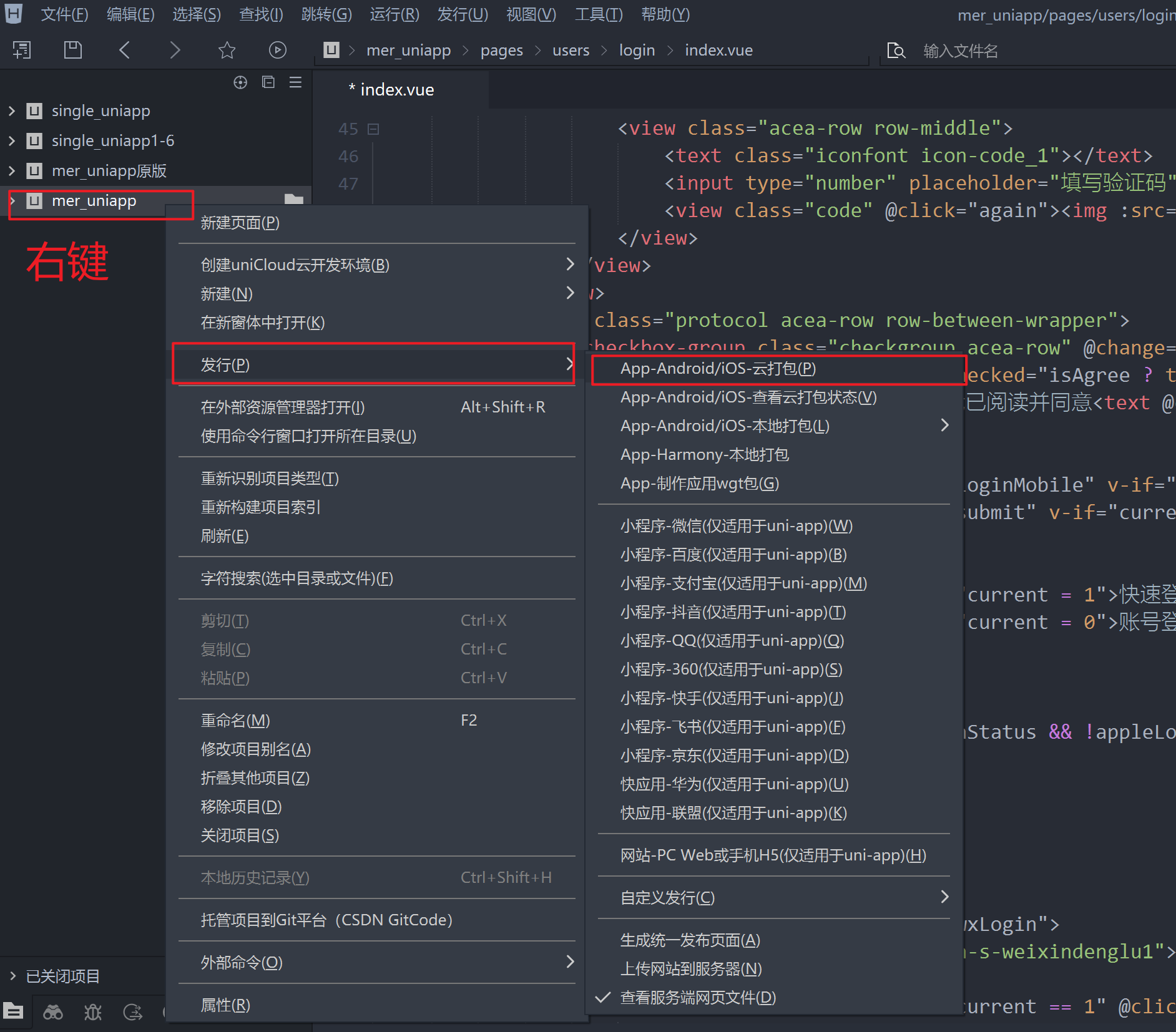Viewport: 1176px width, 1032px height.
Task: Open the search binoculars icon at bottom
Action: [52, 1012]
